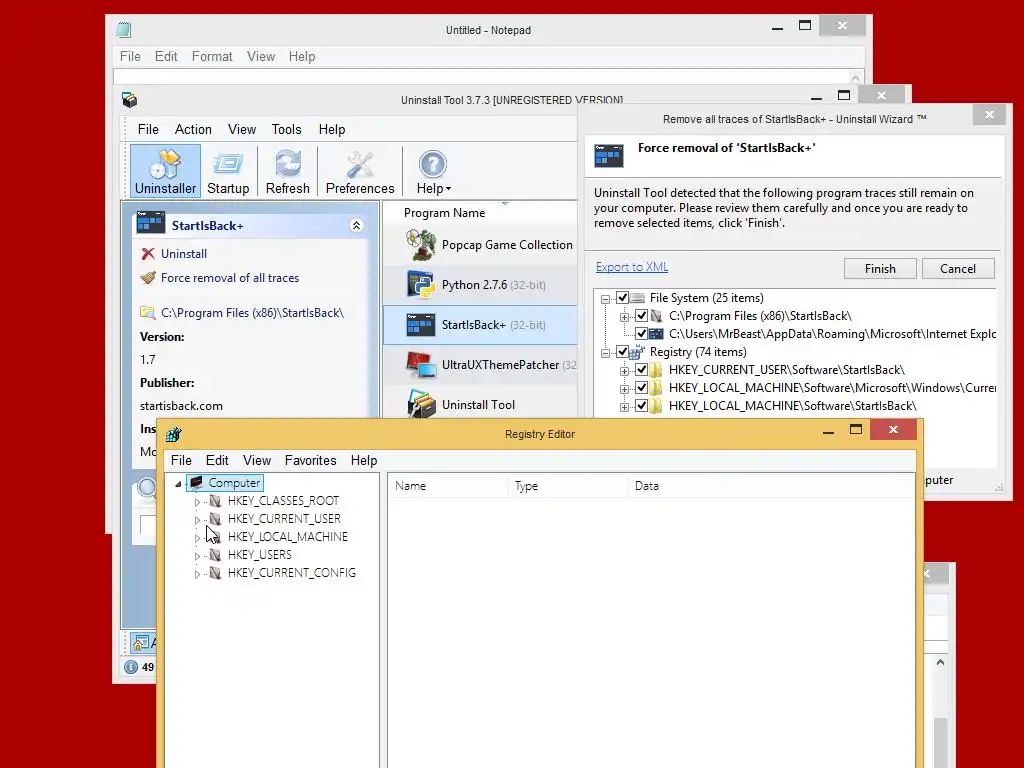The width and height of the screenshot is (1024, 768).
Task: Click the Uninstall Tool list icon
Action: coord(420,404)
